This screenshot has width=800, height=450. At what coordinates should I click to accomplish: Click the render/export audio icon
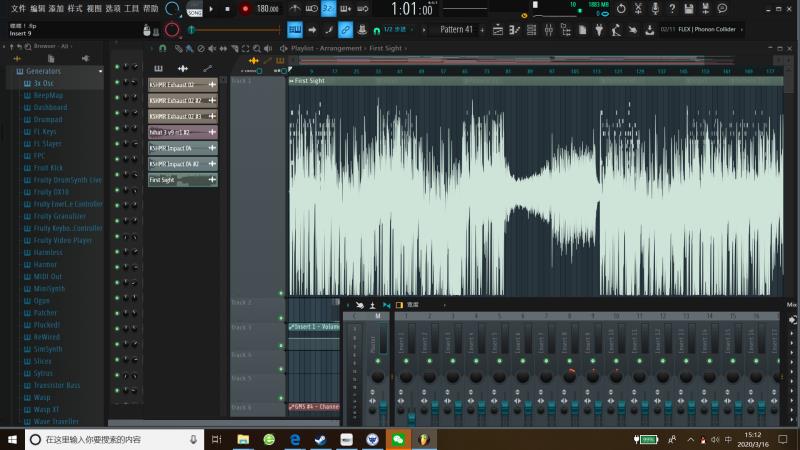(706, 9)
